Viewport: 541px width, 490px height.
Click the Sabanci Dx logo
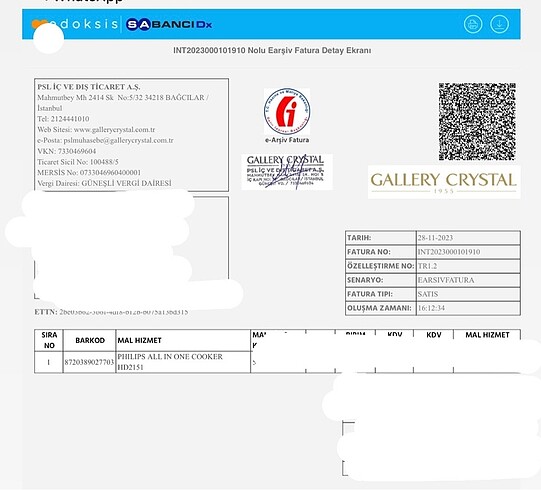click(x=169, y=24)
